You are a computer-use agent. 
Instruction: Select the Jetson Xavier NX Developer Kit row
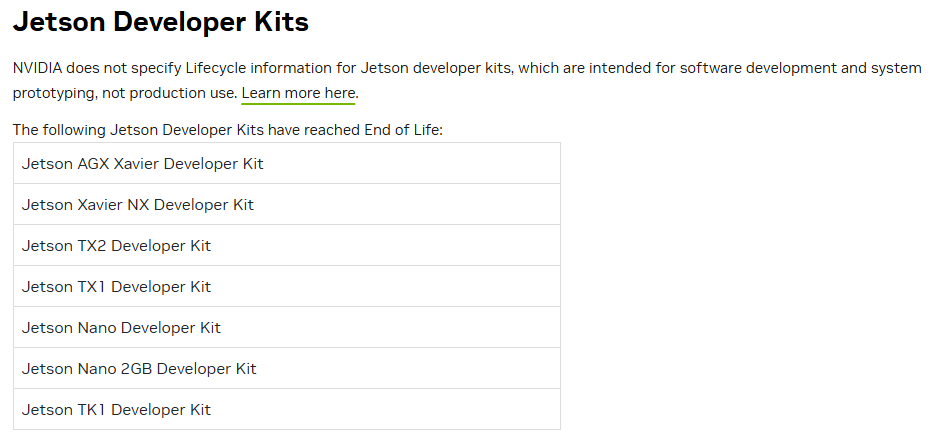(x=287, y=204)
